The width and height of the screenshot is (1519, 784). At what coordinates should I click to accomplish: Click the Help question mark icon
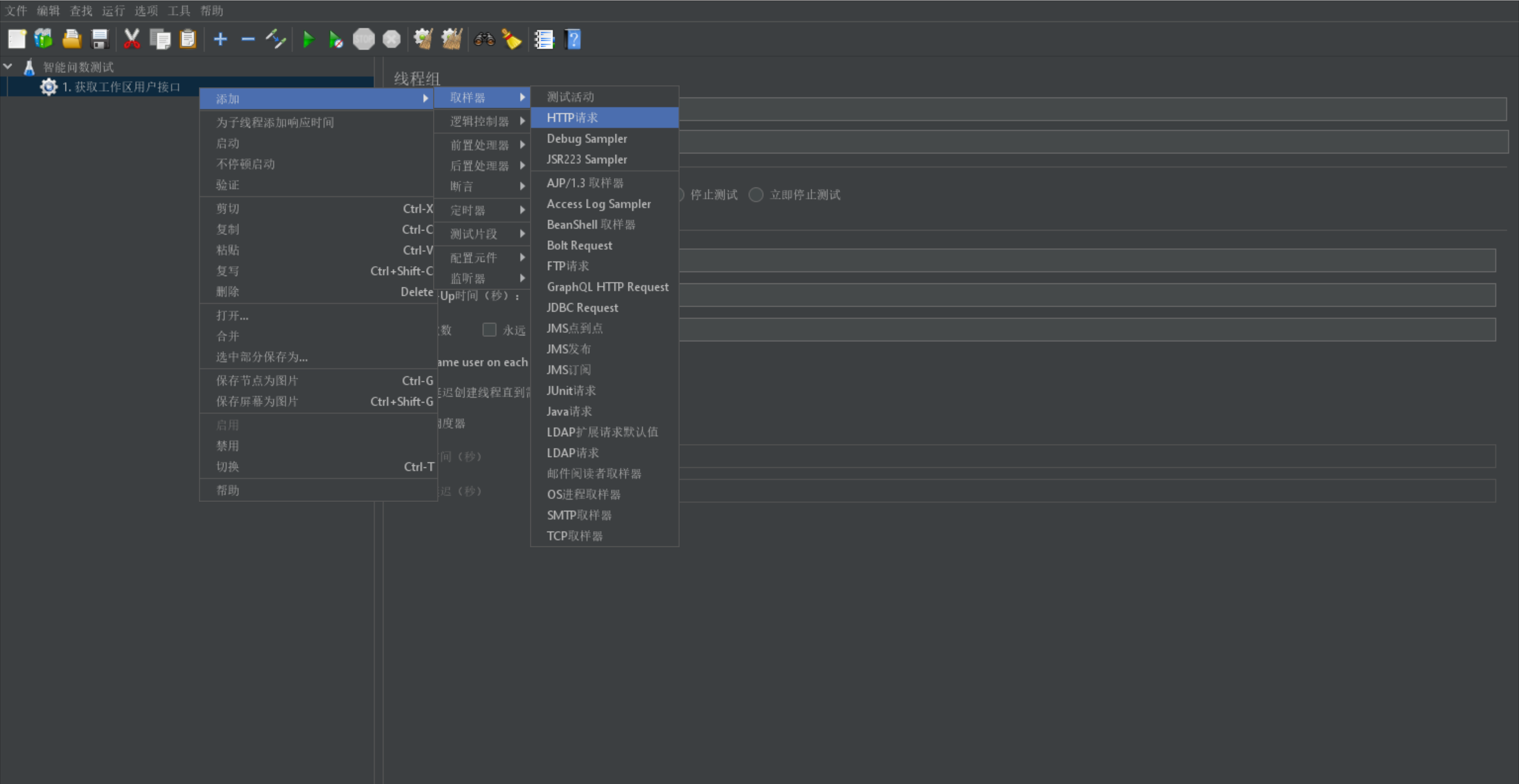click(x=572, y=40)
